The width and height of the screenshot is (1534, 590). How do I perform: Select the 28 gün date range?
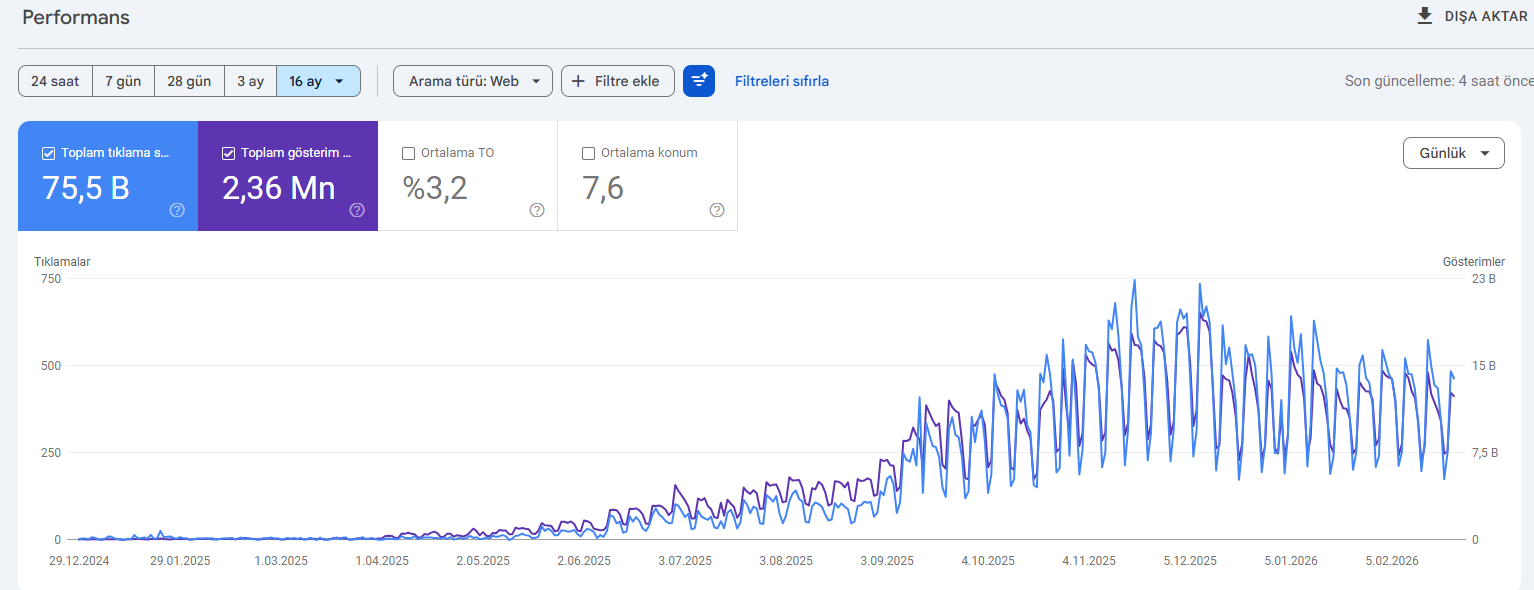tap(189, 81)
